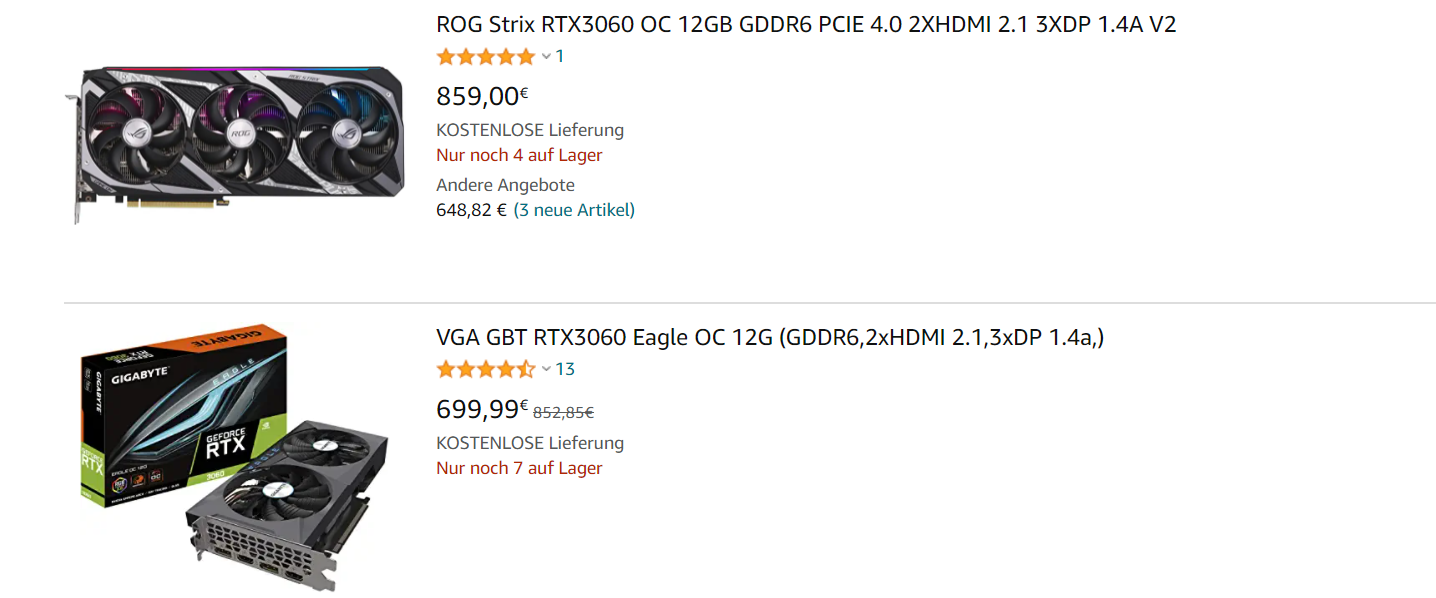
Task: Open the single review count for ROG Strix
Action: 560,56
